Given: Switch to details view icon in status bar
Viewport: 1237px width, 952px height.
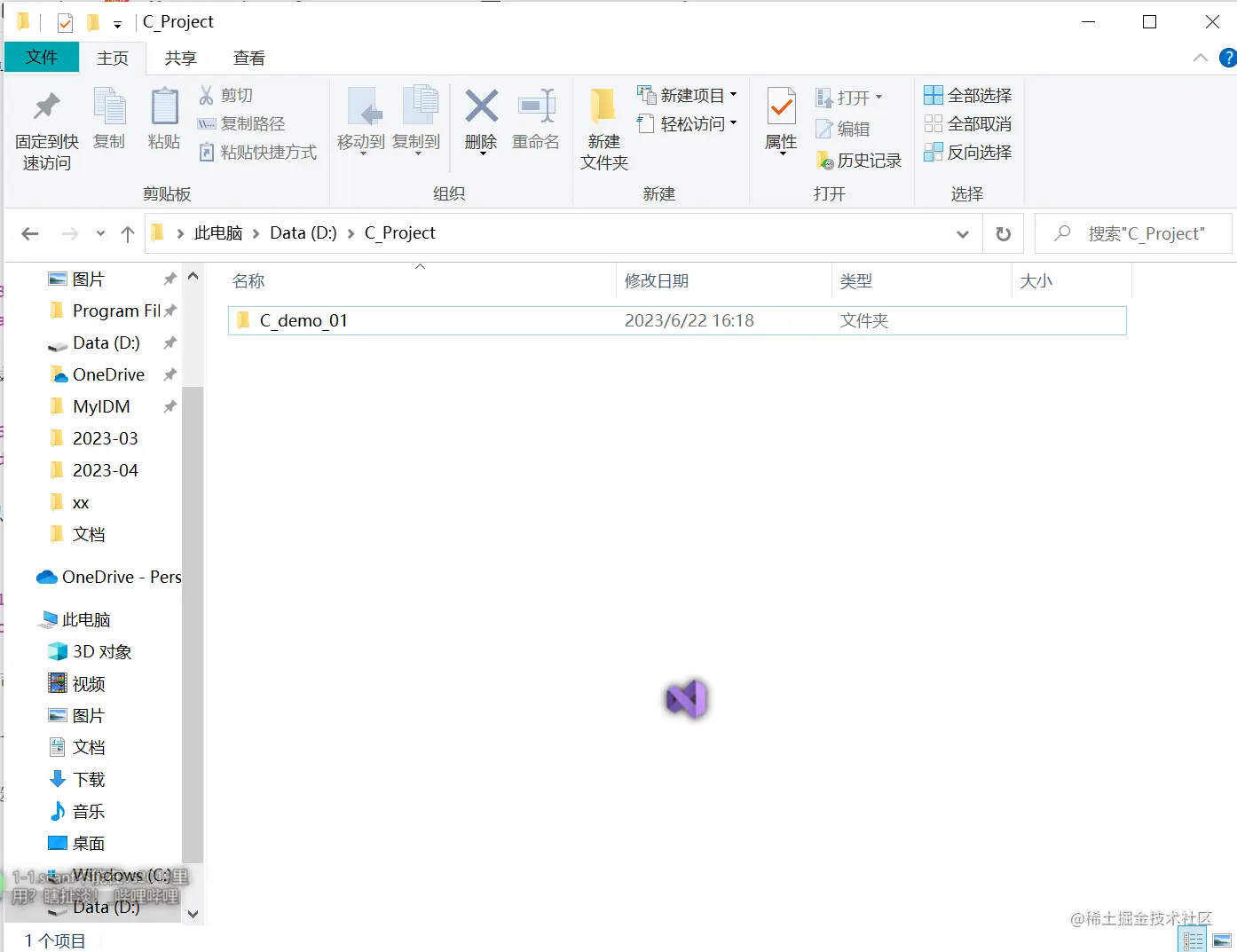Looking at the screenshot, I should pos(1193,940).
